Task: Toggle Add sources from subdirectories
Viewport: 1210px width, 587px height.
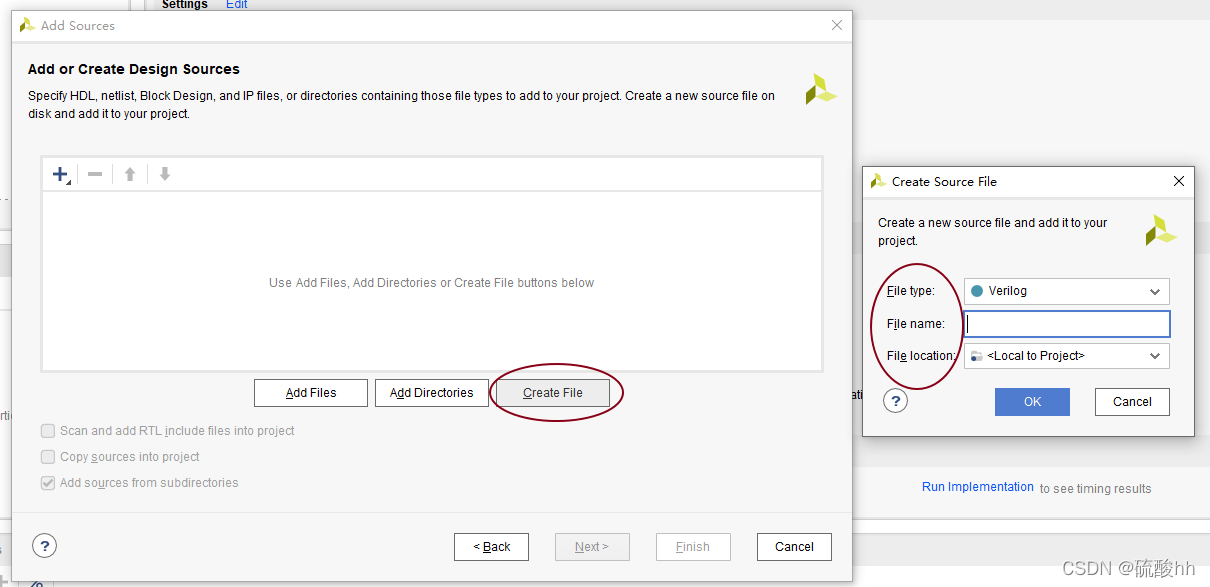Action: (48, 483)
